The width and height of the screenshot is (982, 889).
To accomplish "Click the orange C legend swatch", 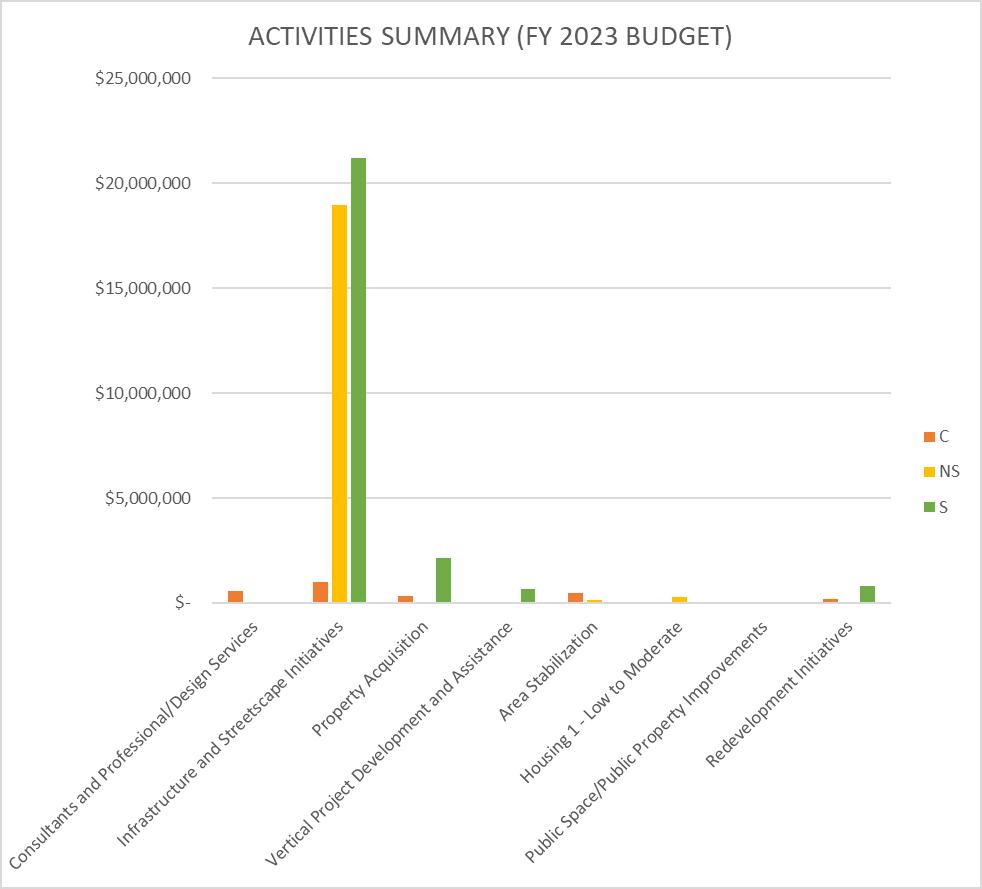I will pyautogui.click(x=929, y=436).
